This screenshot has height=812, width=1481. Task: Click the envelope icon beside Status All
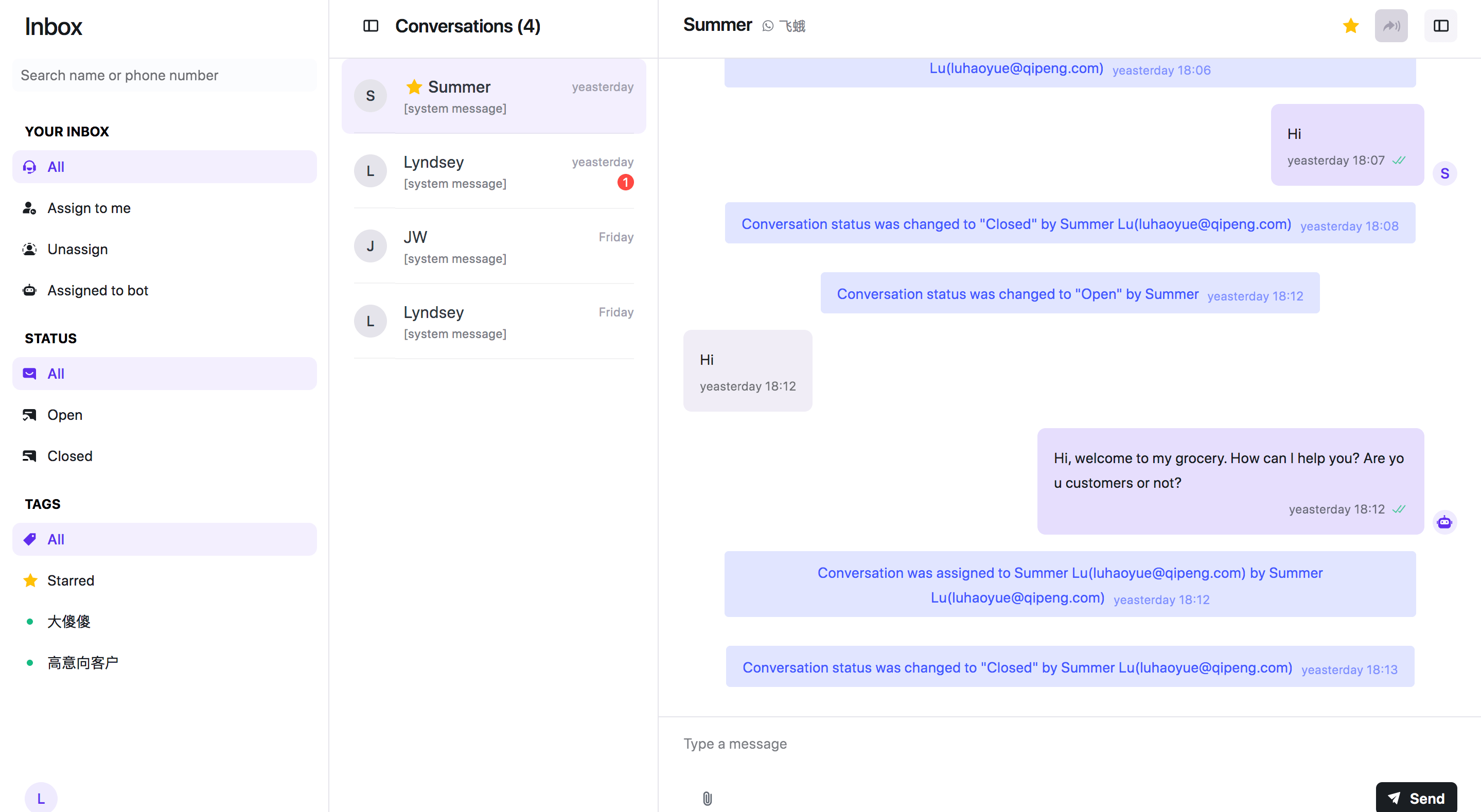(x=29, y=373)
